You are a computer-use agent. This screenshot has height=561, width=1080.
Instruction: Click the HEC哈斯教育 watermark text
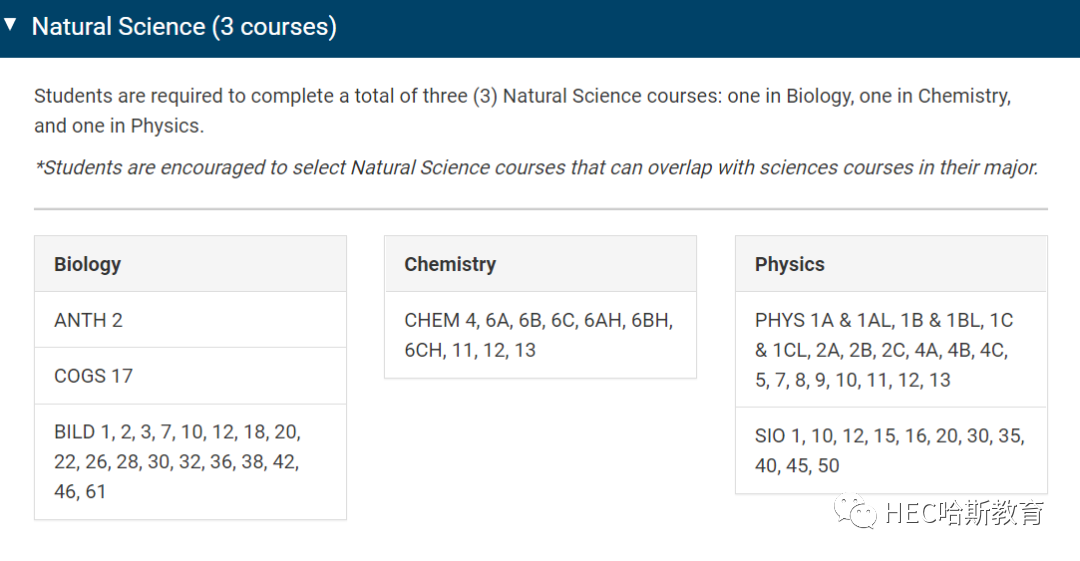point(964,513)
